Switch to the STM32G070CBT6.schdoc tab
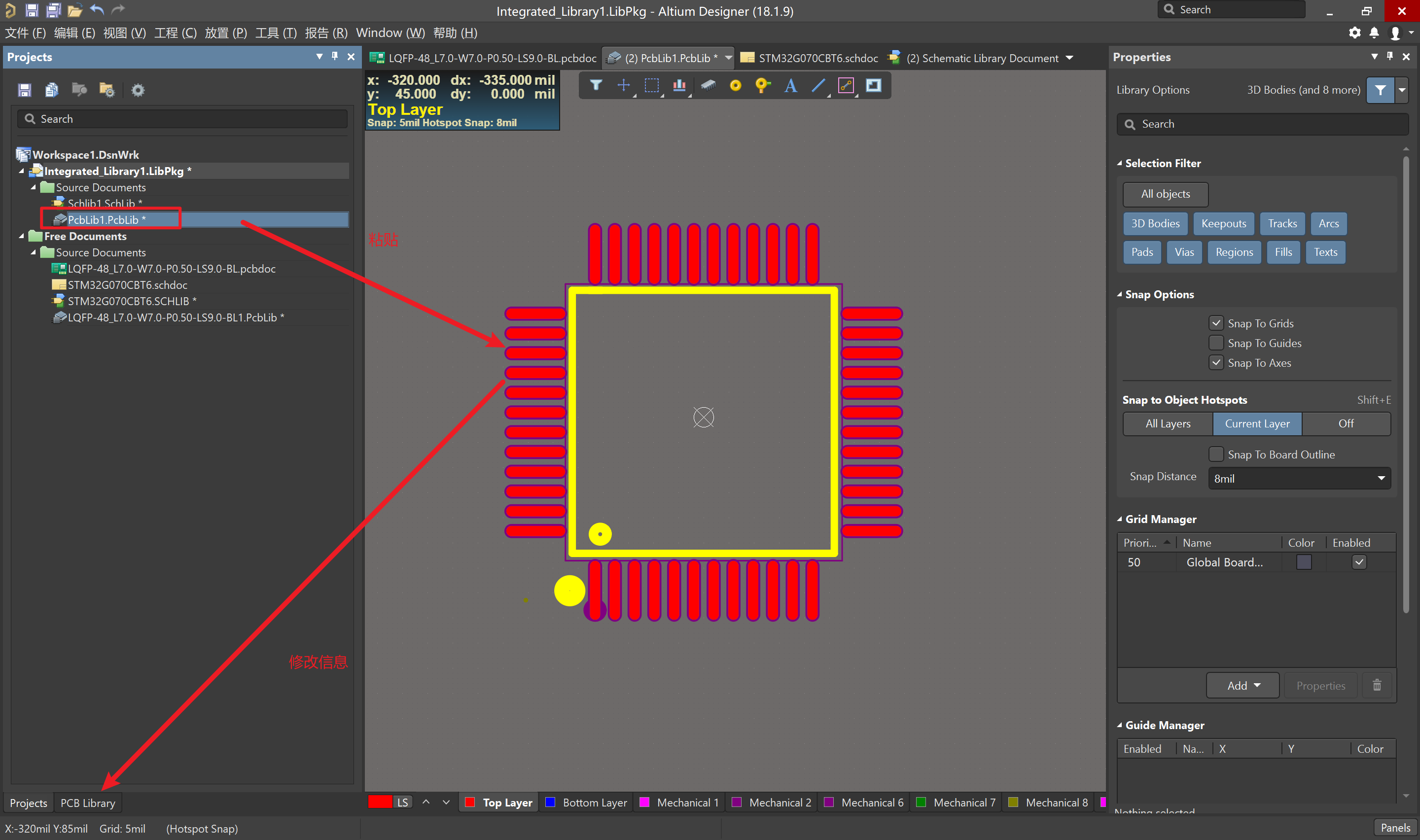This screenshot has width=1420, height=840. point(809,58)
